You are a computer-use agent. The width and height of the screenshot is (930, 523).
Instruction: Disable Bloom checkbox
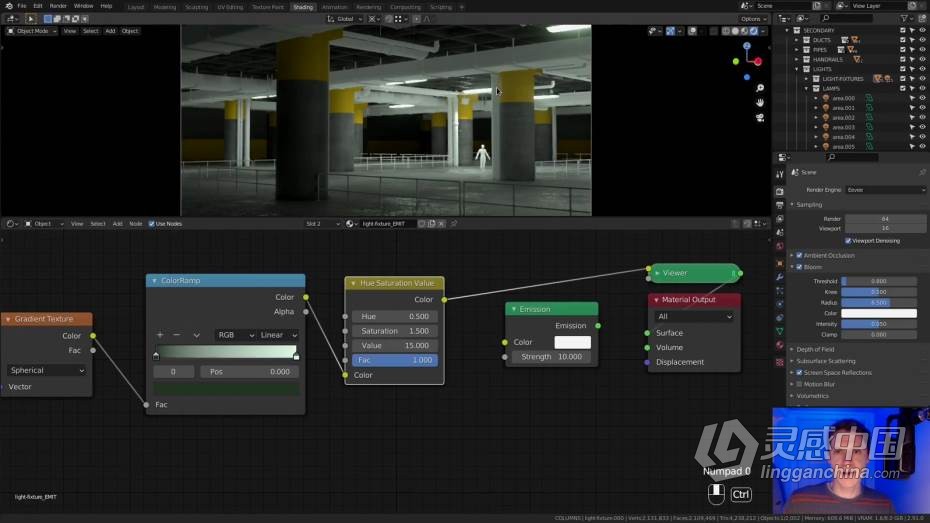coord(800,267)
